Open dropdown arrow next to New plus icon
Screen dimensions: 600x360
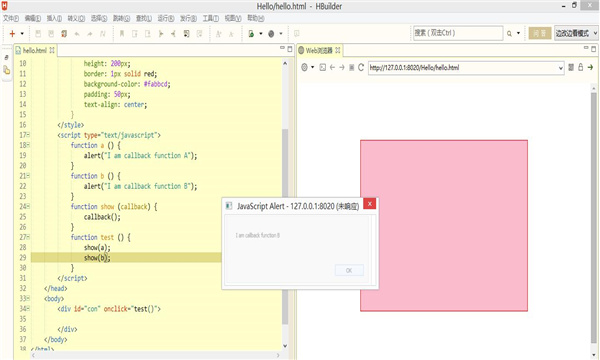click(22, 34)
